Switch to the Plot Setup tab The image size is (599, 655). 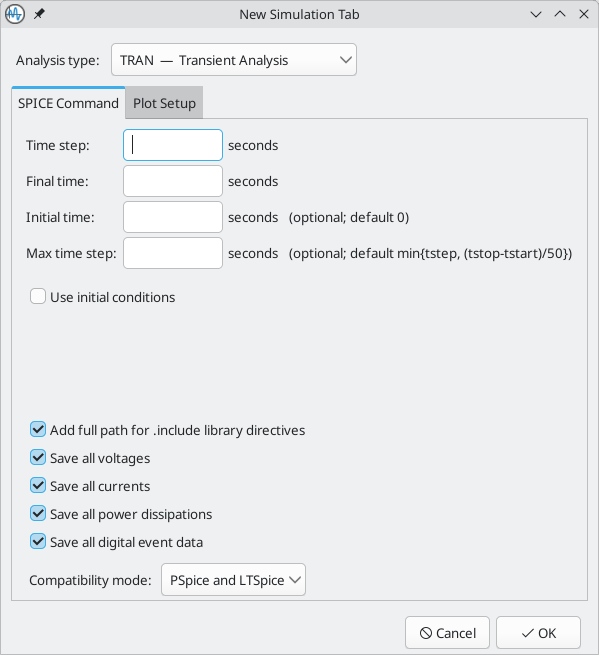164,103
